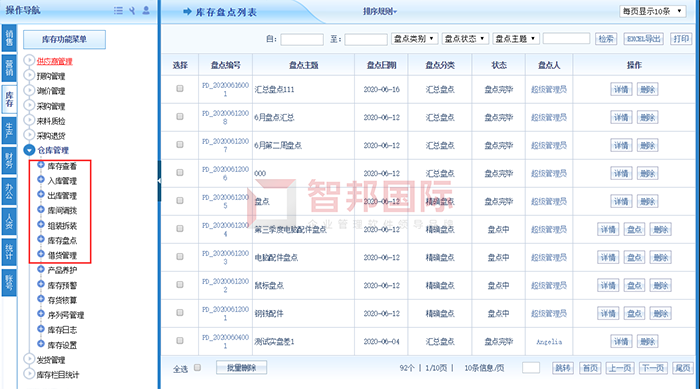Screen dimensions: 700x389
Task: Click the EXCEL导出 export button
Action: pos(643,39)
